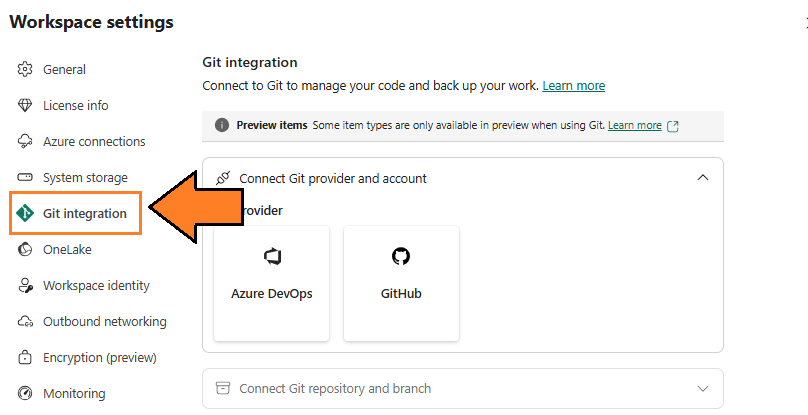
Task: Click the OneLake icon in sidebar
Action: coord(26,250)
